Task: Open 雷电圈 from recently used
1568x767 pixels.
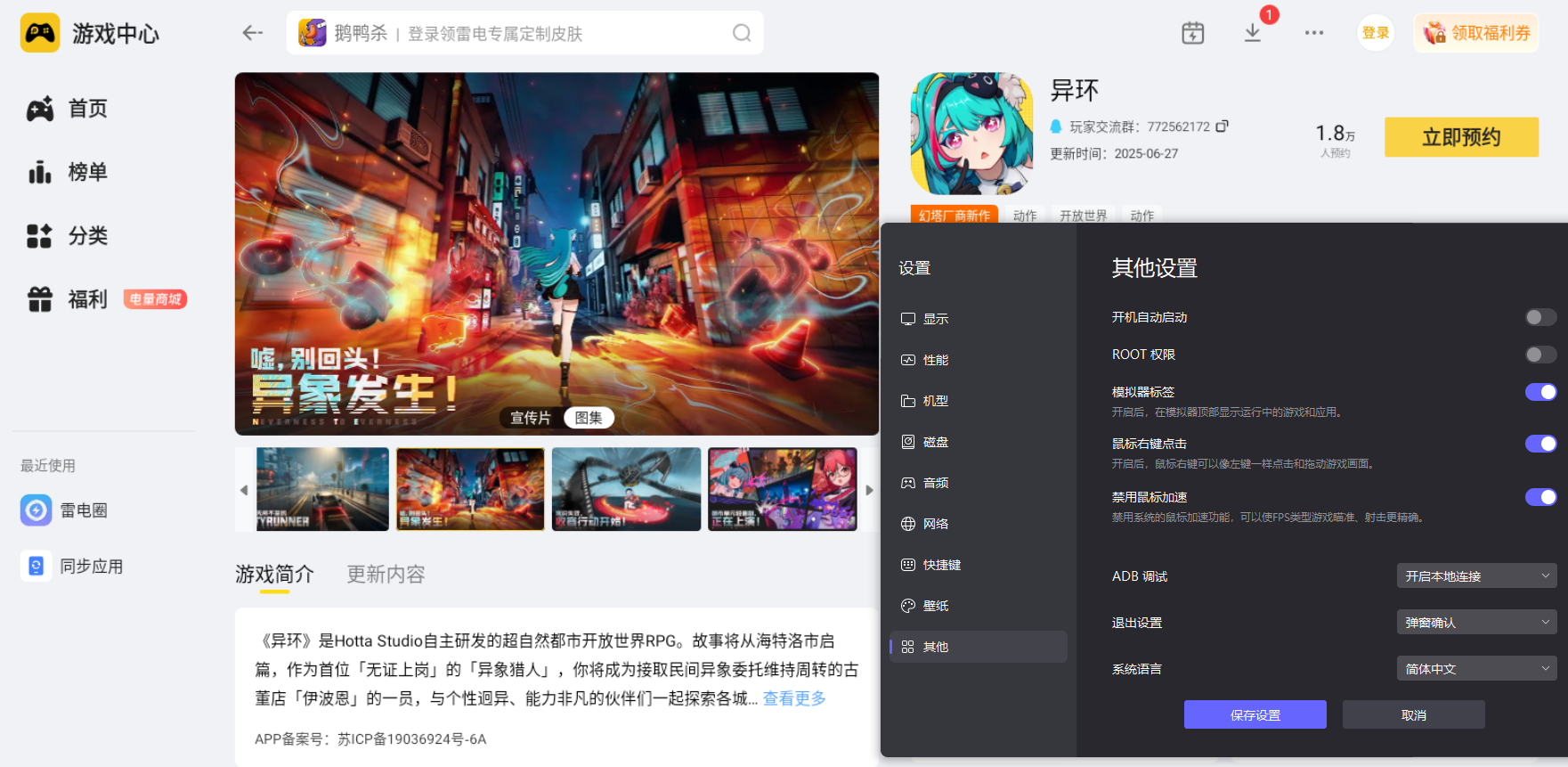Action: click(x=64, y=510)
